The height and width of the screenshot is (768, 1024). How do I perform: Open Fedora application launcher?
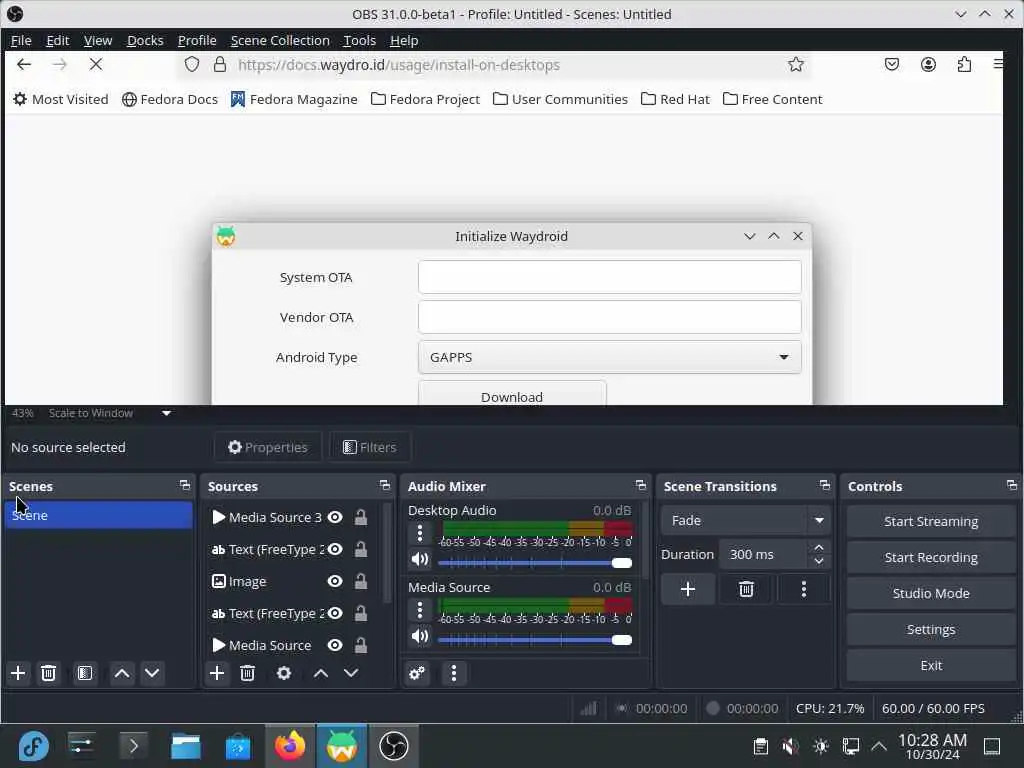point(33,746)
